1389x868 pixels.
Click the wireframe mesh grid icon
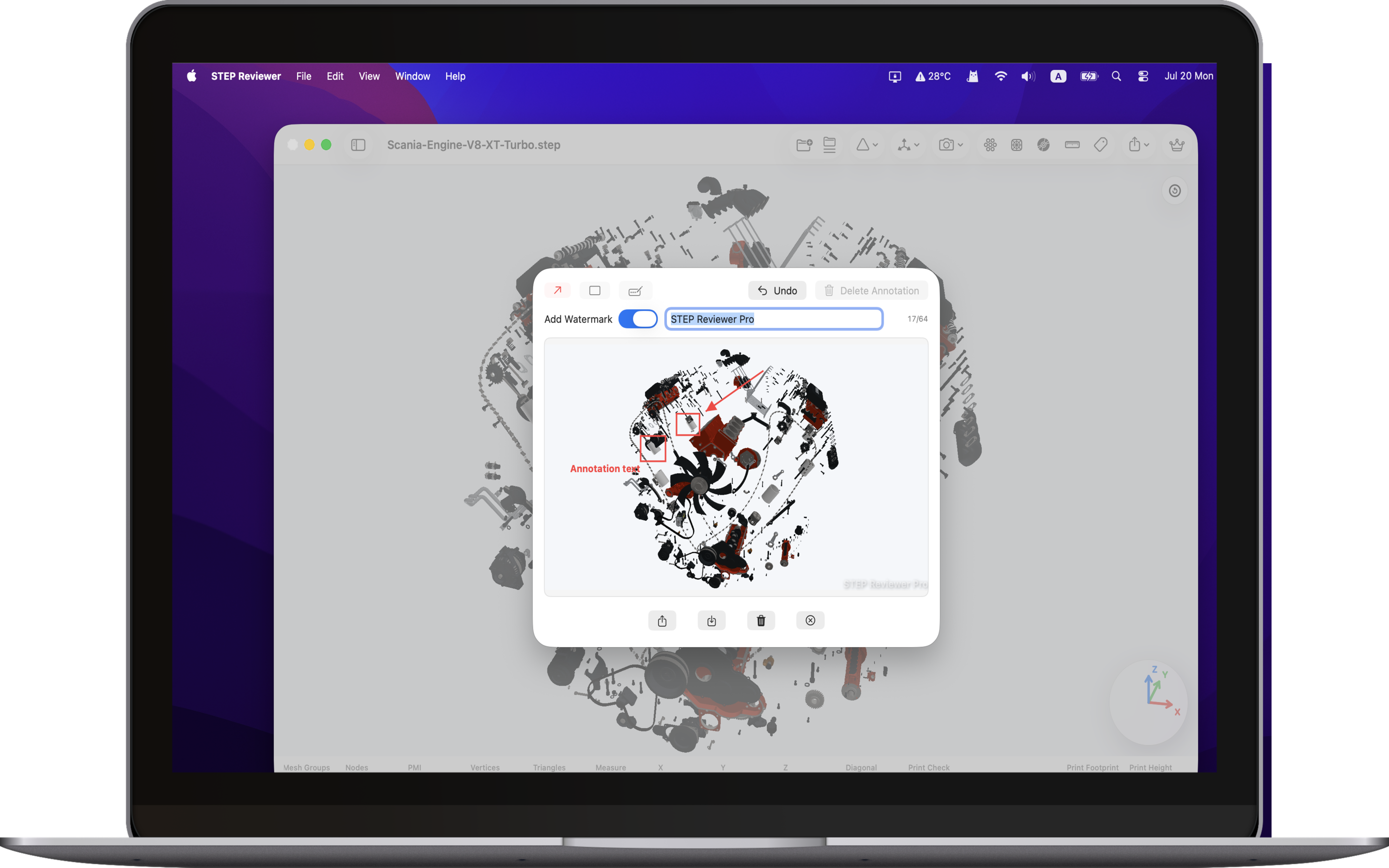coord(1017,145)
